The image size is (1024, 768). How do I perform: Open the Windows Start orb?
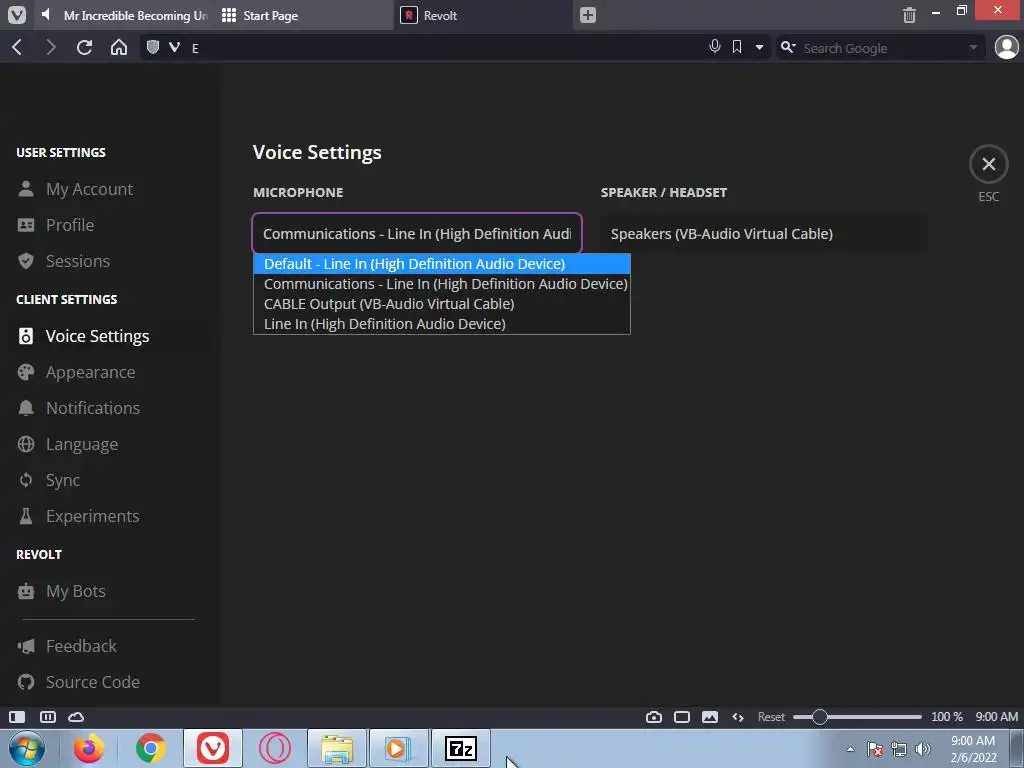point(27,748)
